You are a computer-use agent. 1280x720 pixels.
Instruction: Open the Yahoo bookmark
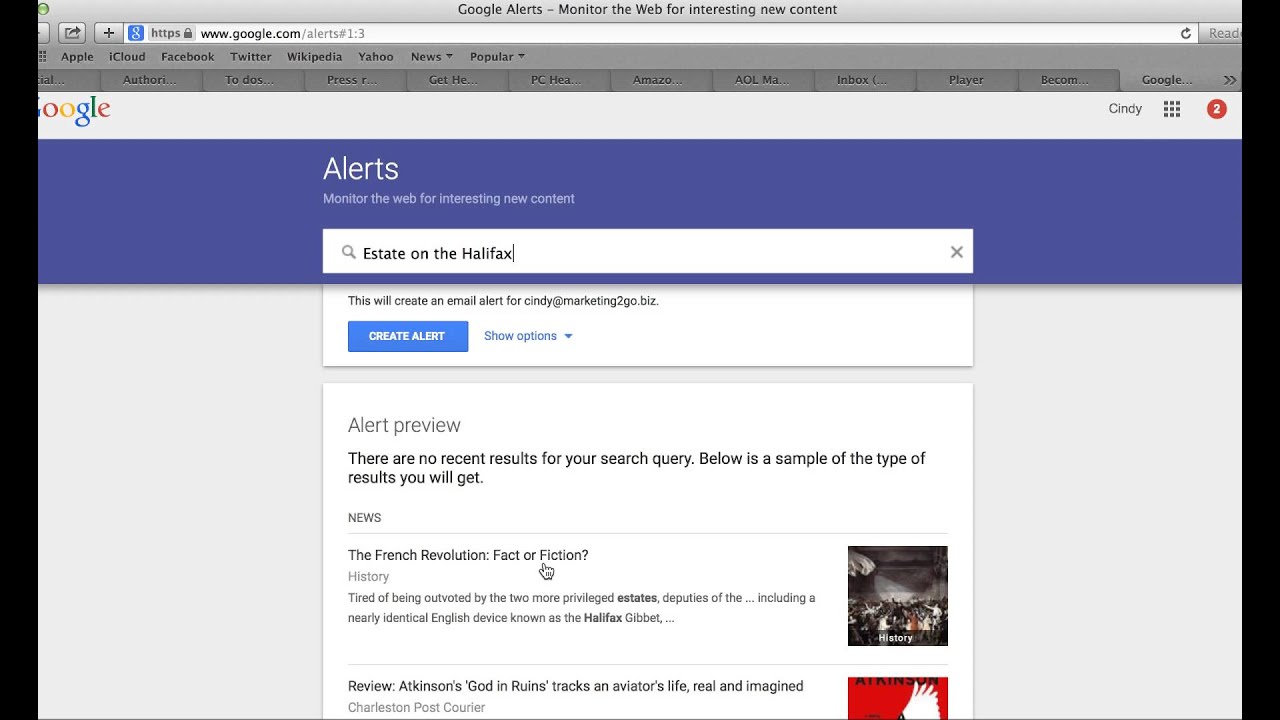[x=376, y=57]
